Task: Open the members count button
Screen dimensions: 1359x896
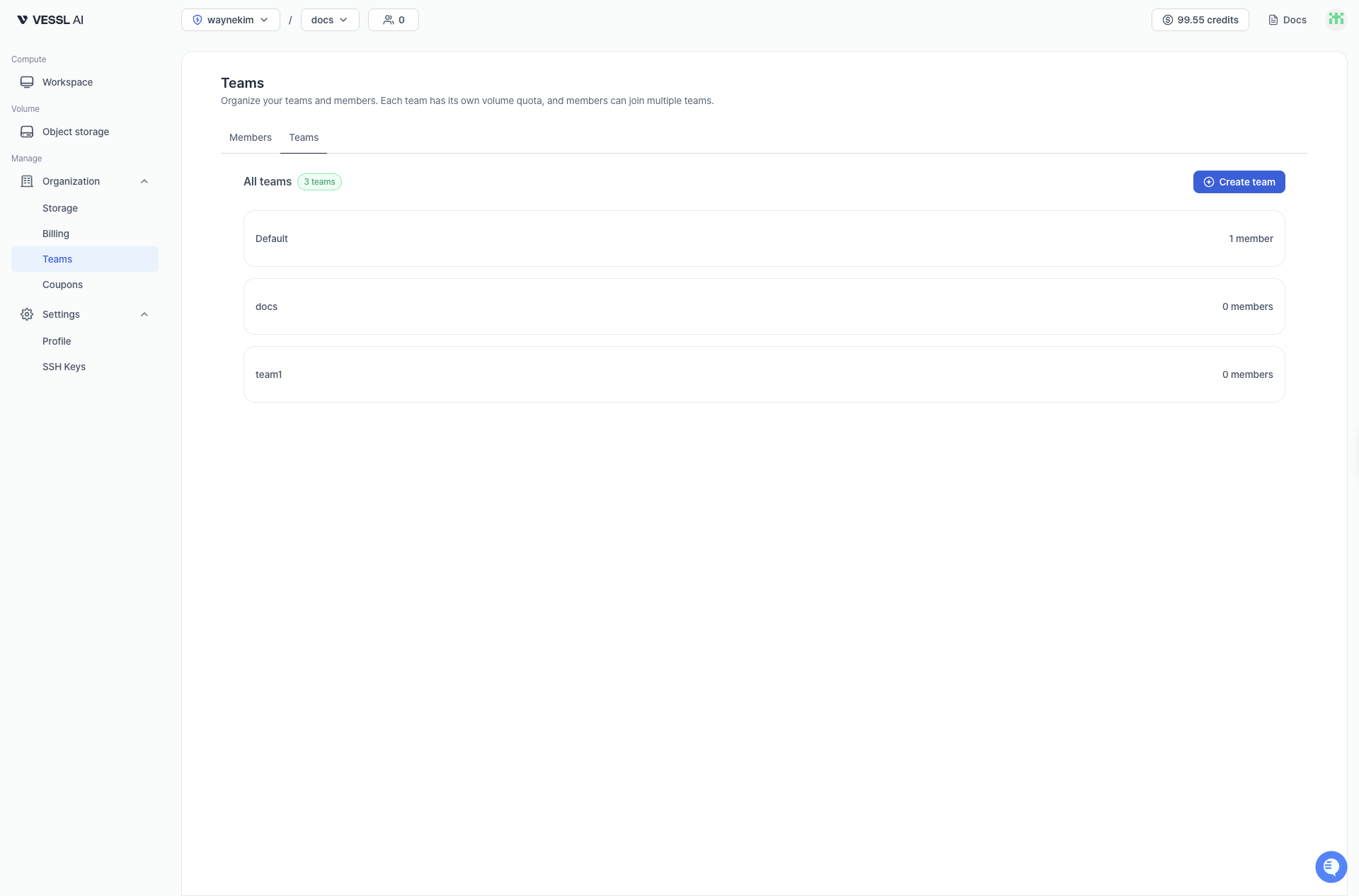Action: coord(394,20)
